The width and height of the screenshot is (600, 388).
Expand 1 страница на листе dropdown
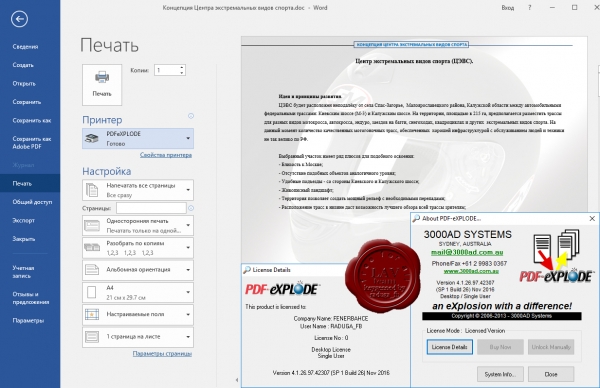[x=138, y=337]
